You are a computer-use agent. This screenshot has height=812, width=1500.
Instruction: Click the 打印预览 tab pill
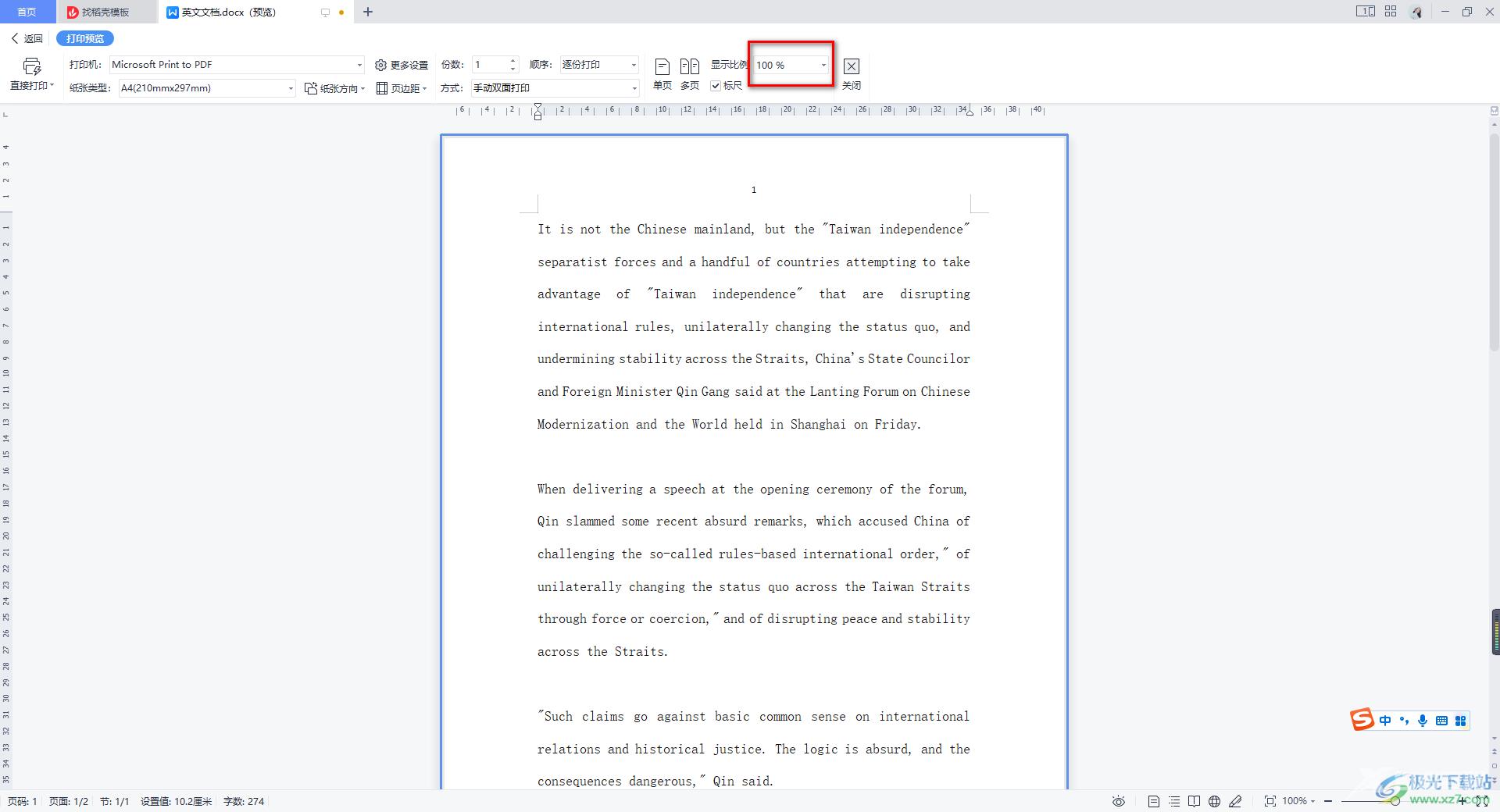[85, 38]
